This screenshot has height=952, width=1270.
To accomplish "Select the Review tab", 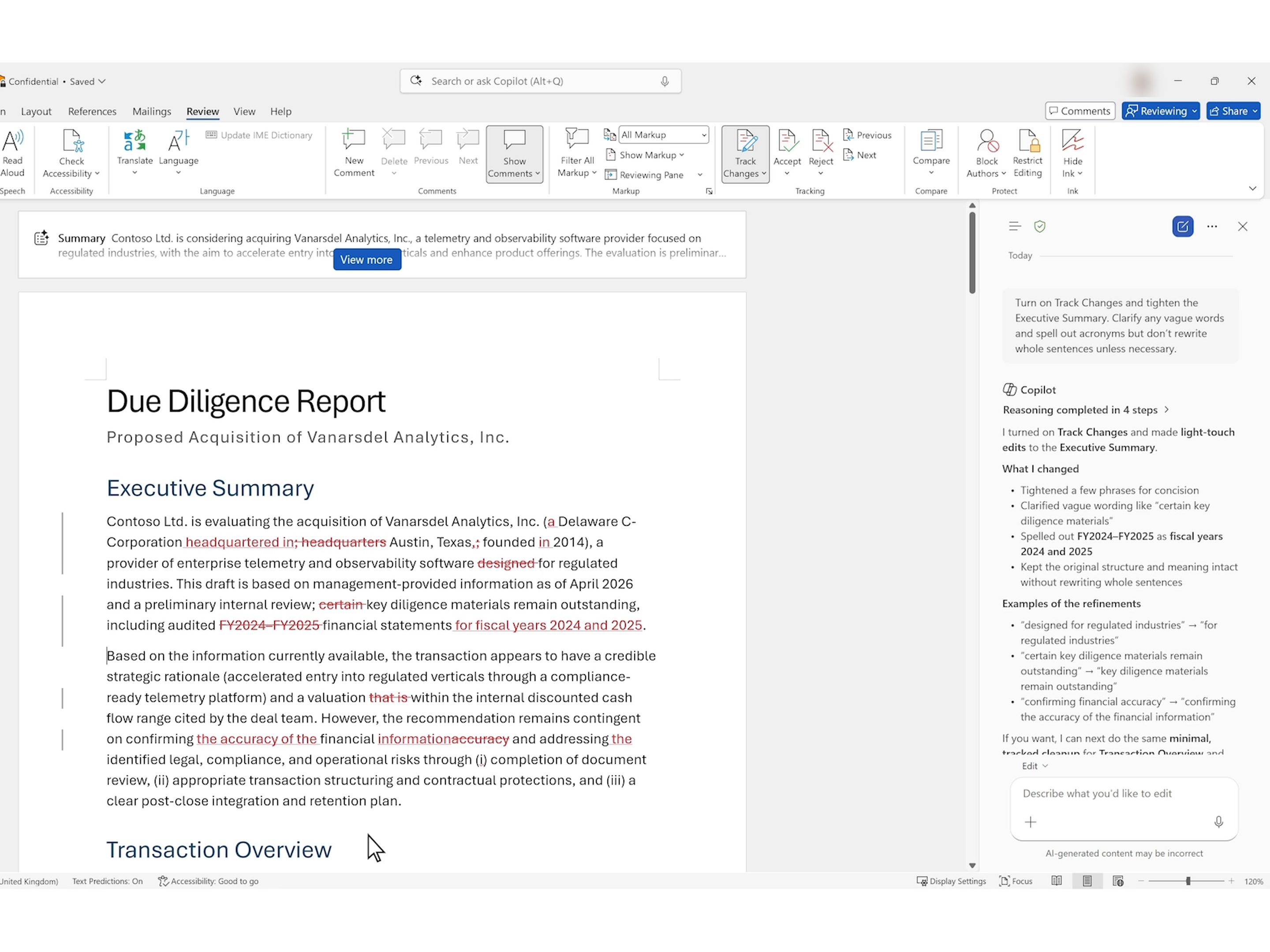I will [x=203, y=112].
